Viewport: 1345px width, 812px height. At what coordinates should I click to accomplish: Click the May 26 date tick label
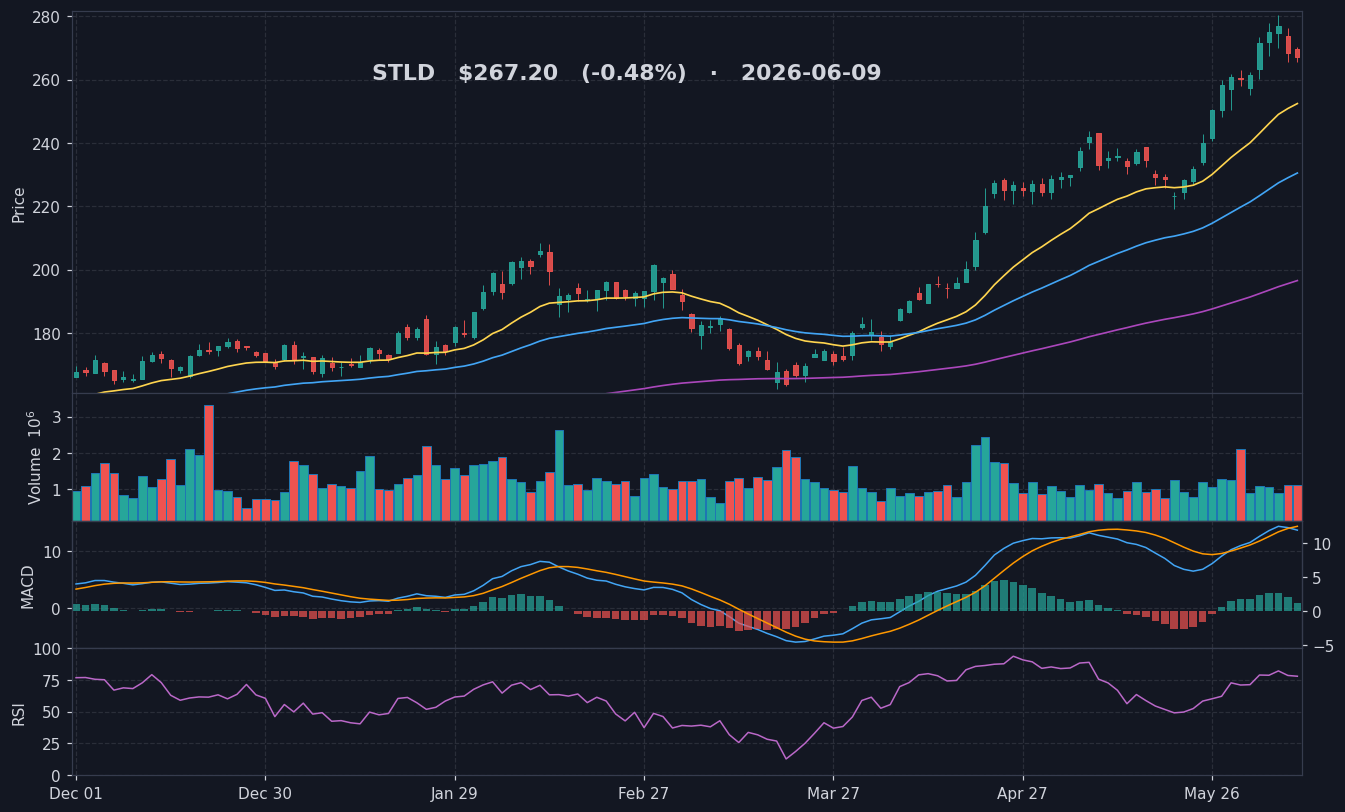[x=1212, y=794]
